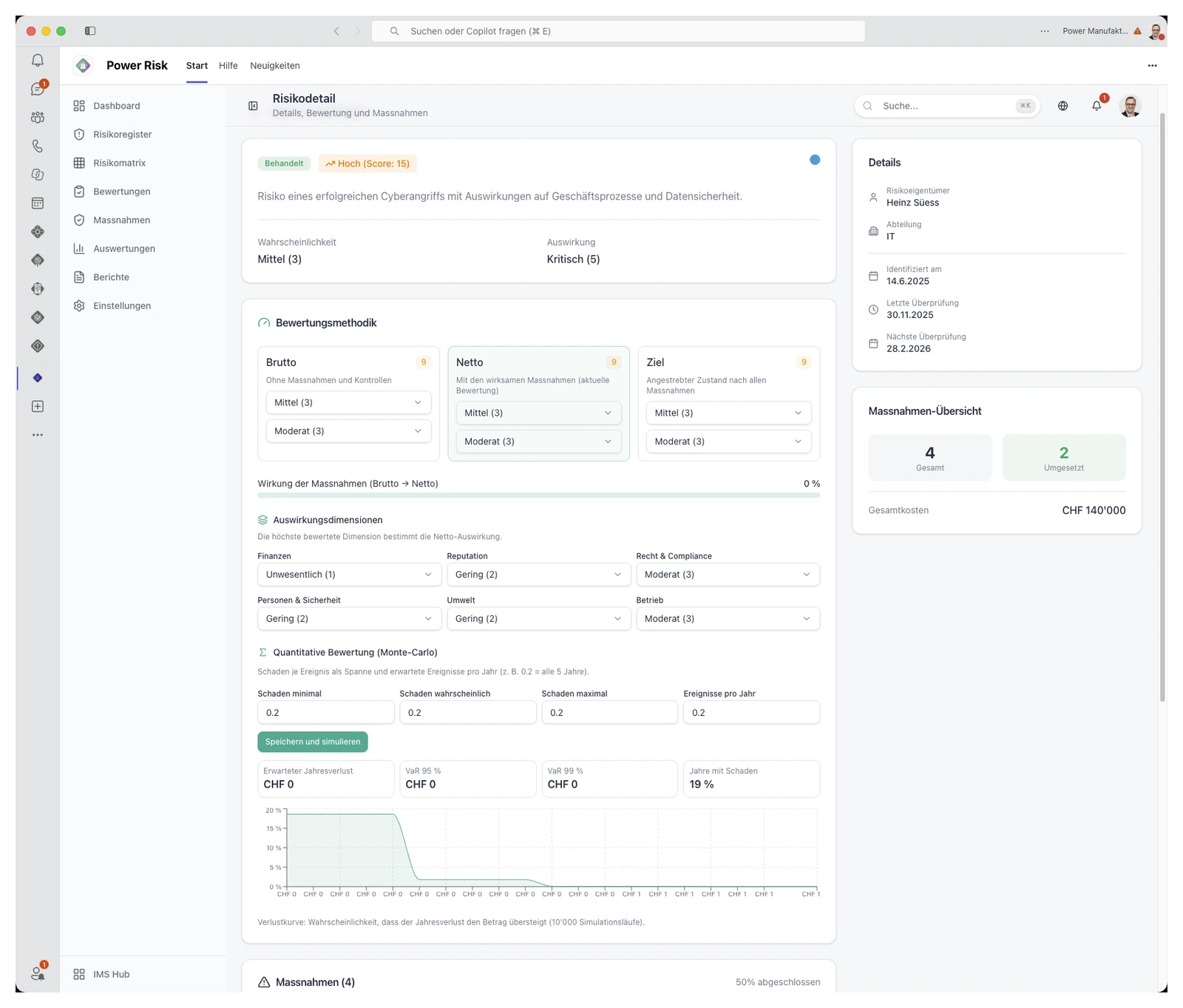This screenshot has height=1008, width=1183.
Task: Click the user avatar in app header
Action: point(1130,106)
